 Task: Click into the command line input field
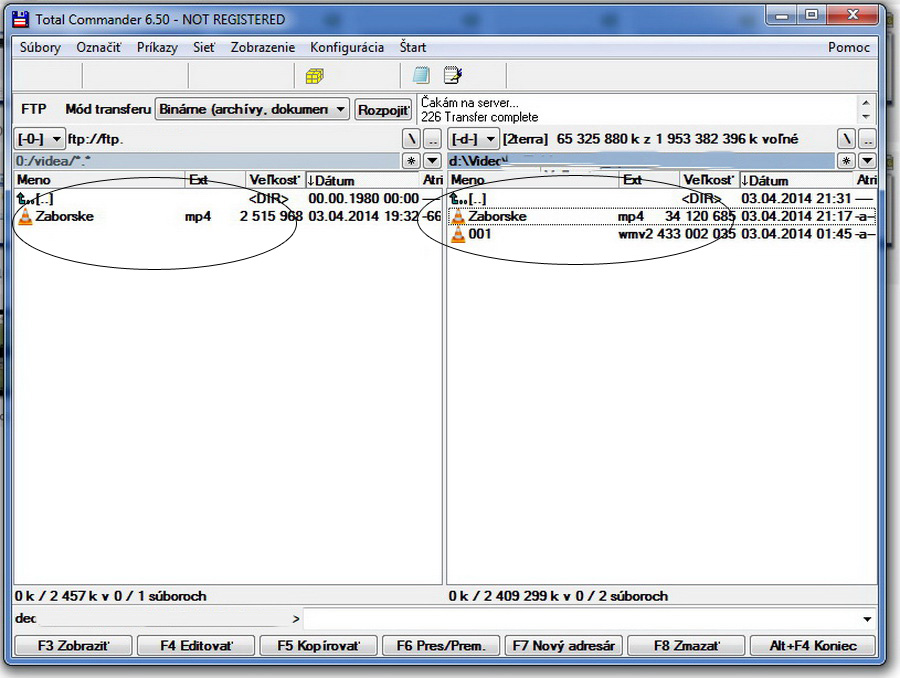click(581, 619)
